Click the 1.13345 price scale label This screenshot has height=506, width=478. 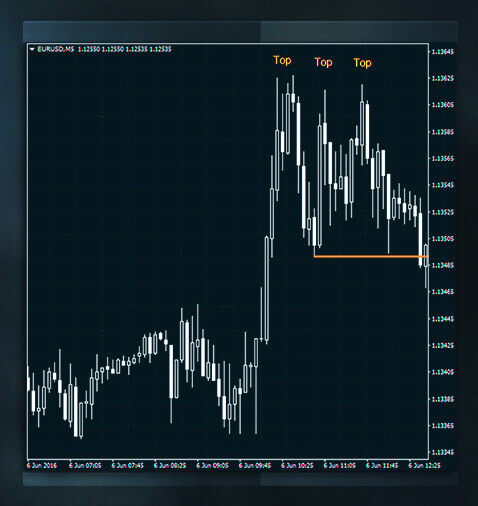[443, 452]
